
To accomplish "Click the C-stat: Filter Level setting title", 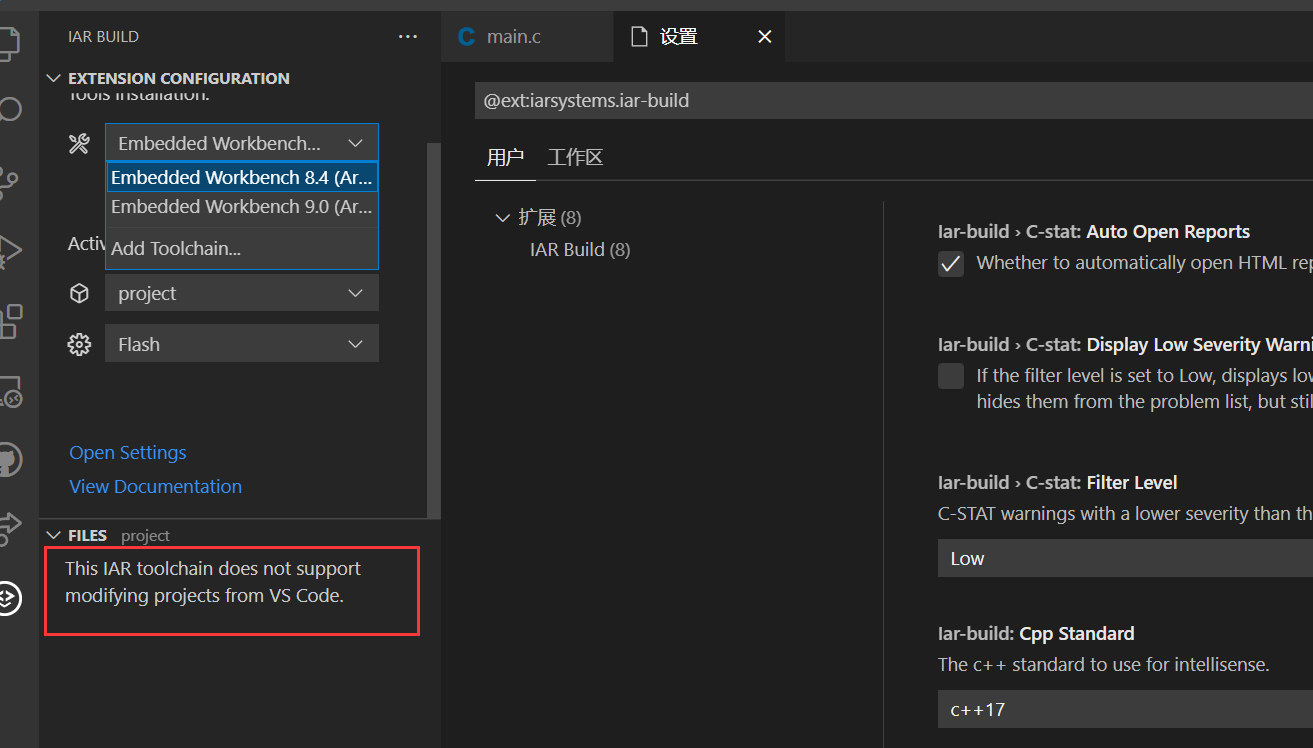I will [x=1057, y=482].
